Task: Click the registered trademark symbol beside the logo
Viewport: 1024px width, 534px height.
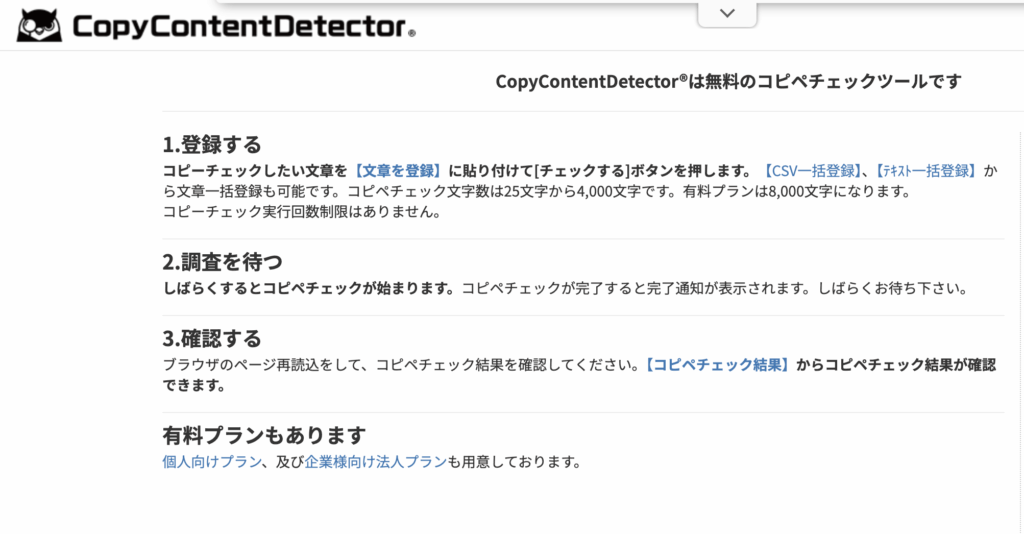Action: (411, 34)
